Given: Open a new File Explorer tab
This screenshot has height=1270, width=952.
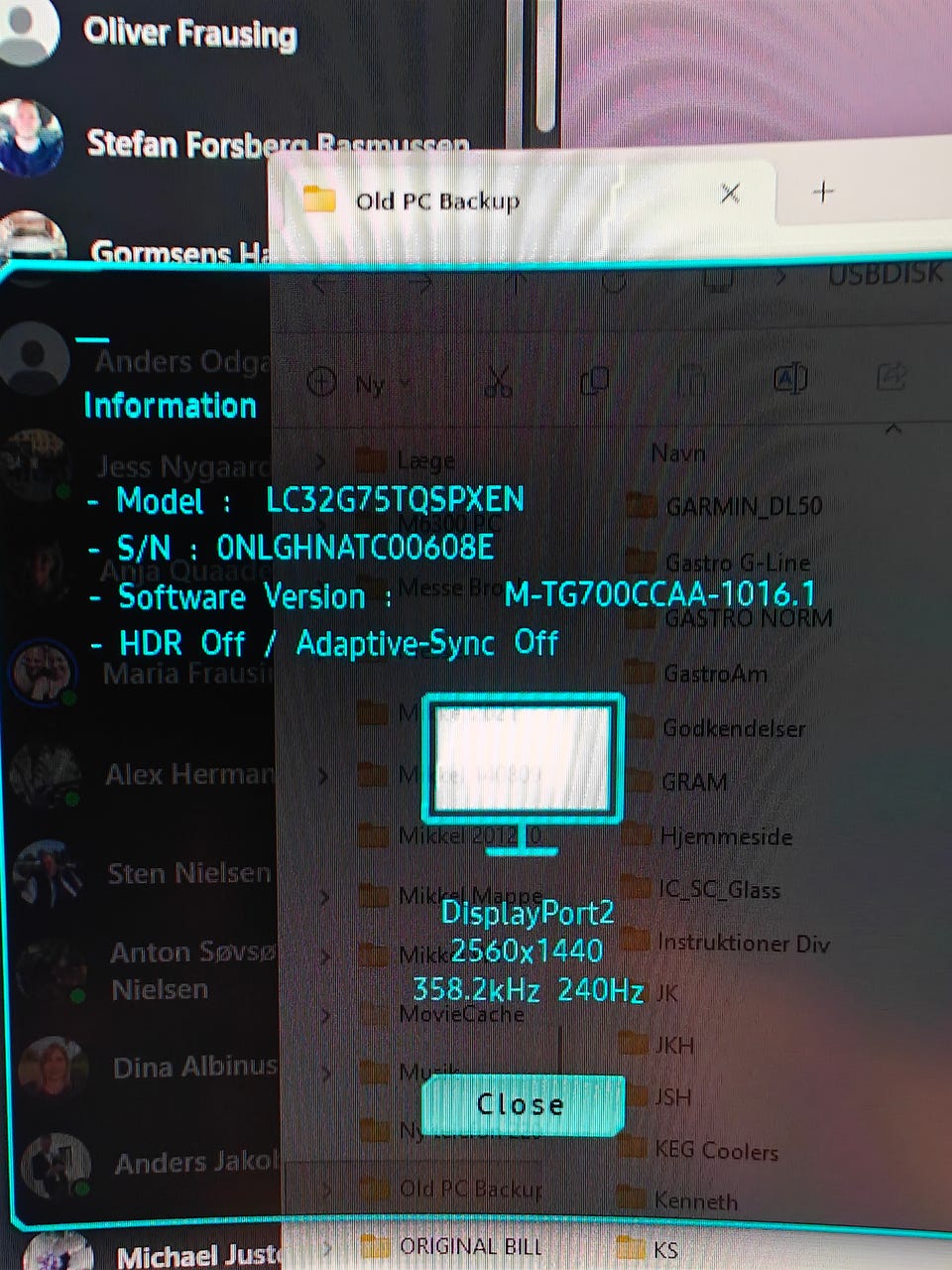Looking at the screenshot, I should (823, 191).
